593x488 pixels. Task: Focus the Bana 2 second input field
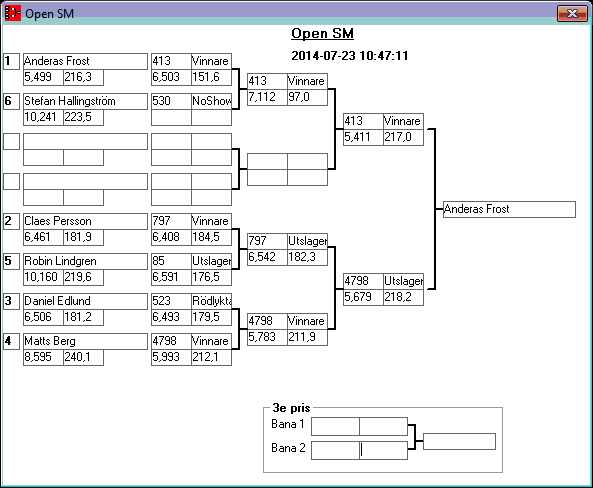click(383, 451)
